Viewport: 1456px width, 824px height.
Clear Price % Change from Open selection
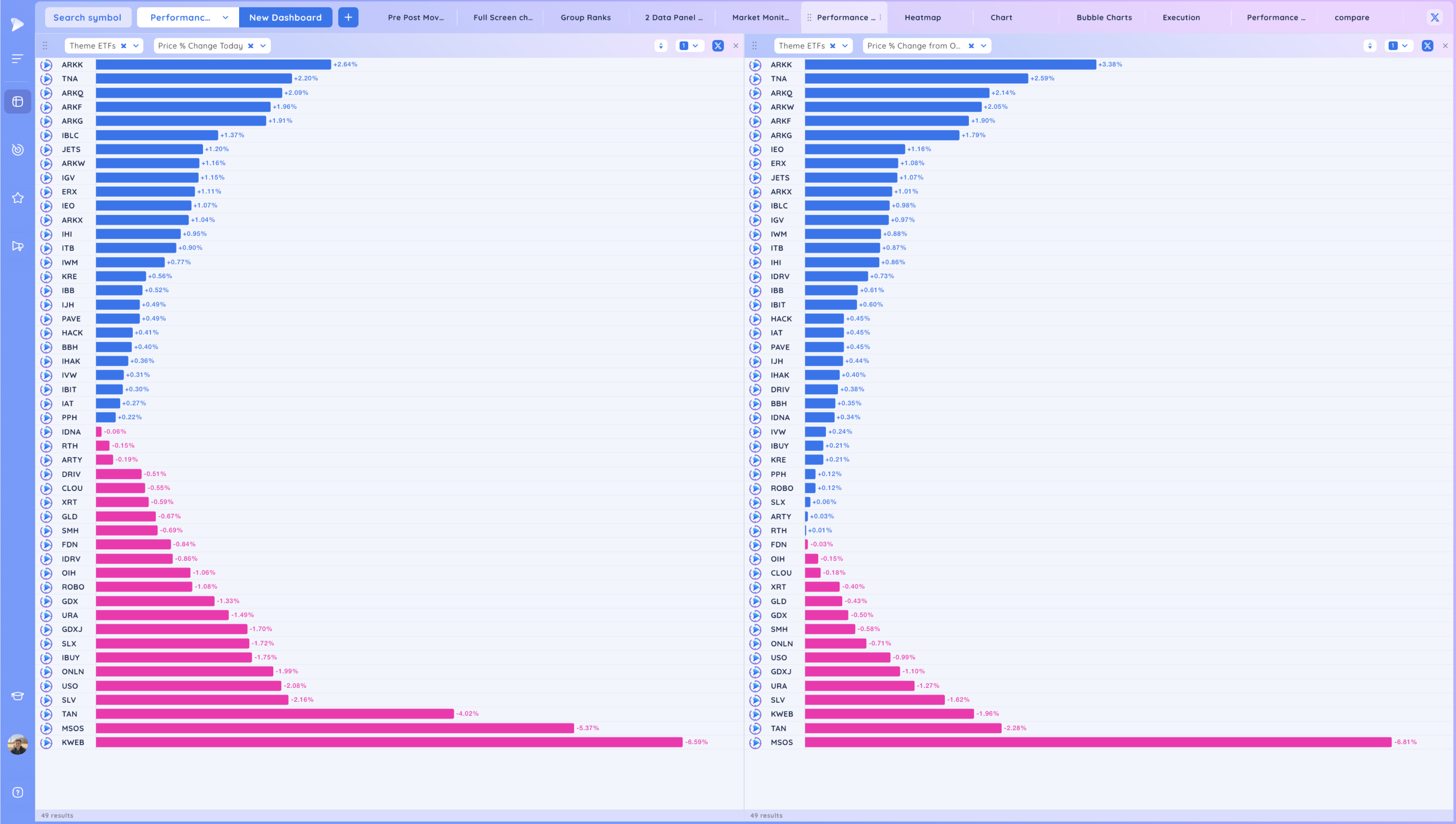(971, 46)
